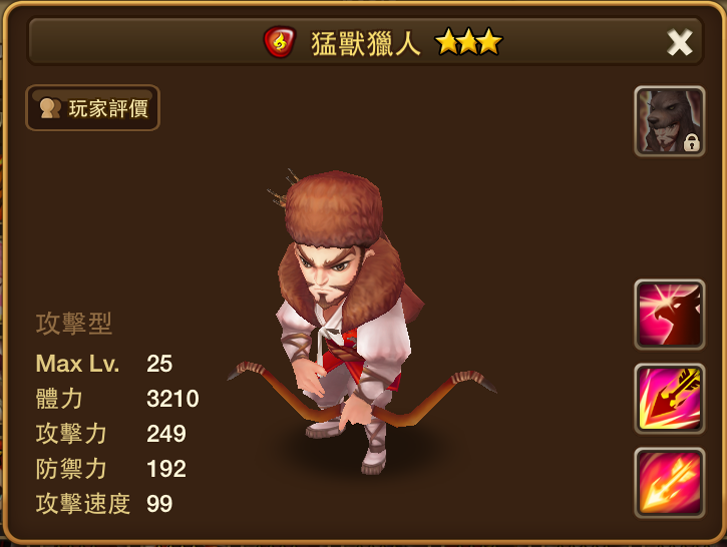Viewport: 727px width, 547px height.
Task: Click the 攻擊速度 99 stat row
Action: (x=104, y=503)
